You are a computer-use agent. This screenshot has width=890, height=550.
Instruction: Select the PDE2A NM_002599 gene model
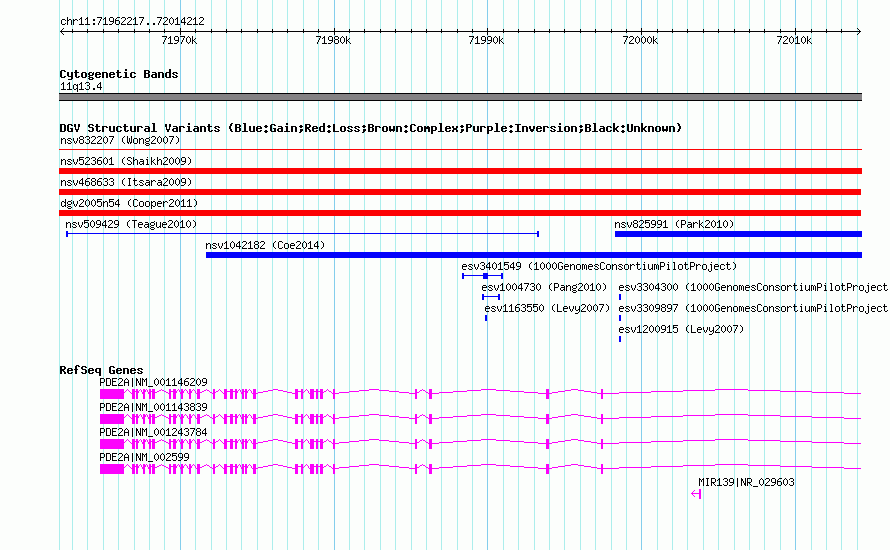click(x=480, y=468)
